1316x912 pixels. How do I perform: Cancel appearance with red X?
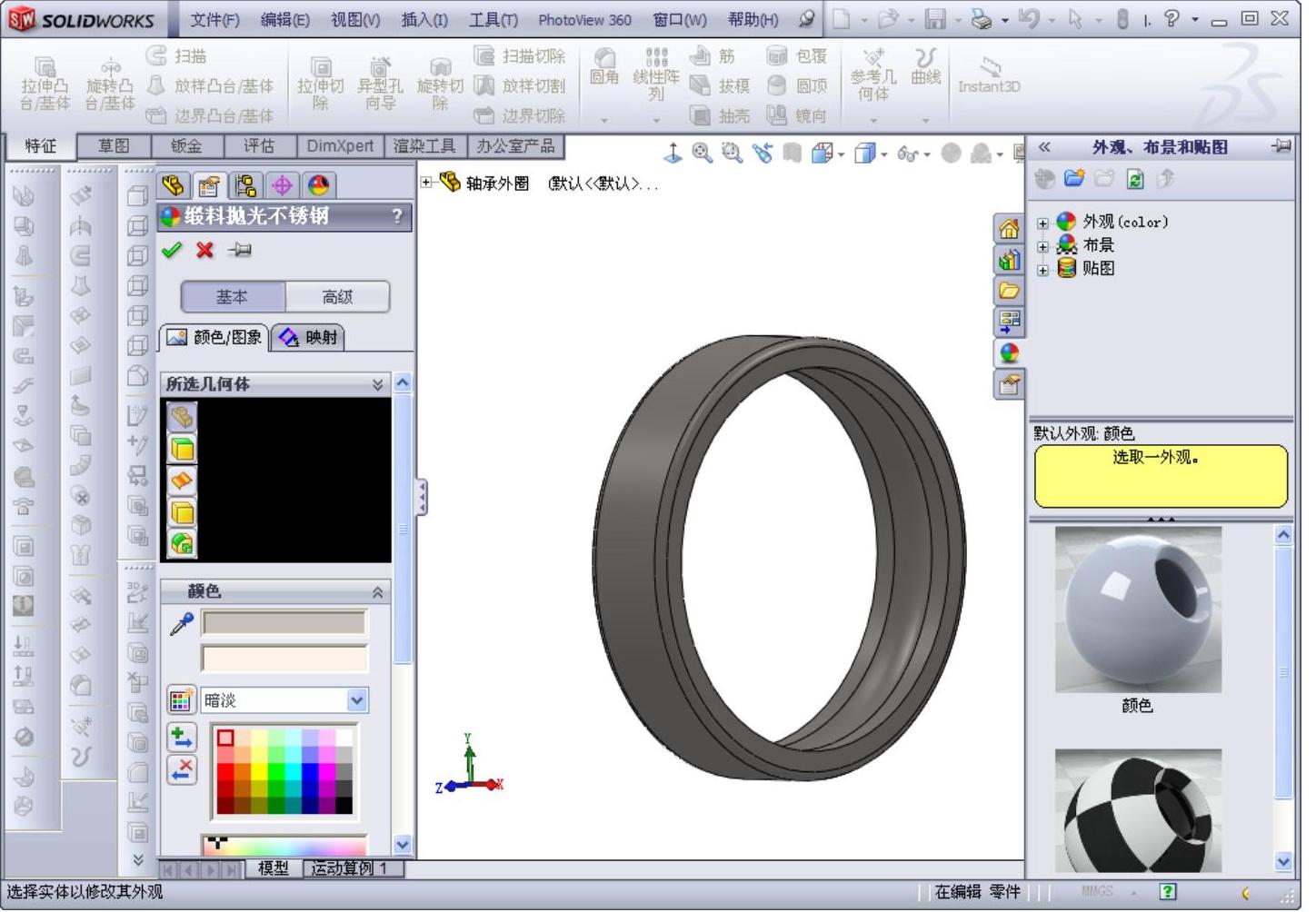point(204,250)
